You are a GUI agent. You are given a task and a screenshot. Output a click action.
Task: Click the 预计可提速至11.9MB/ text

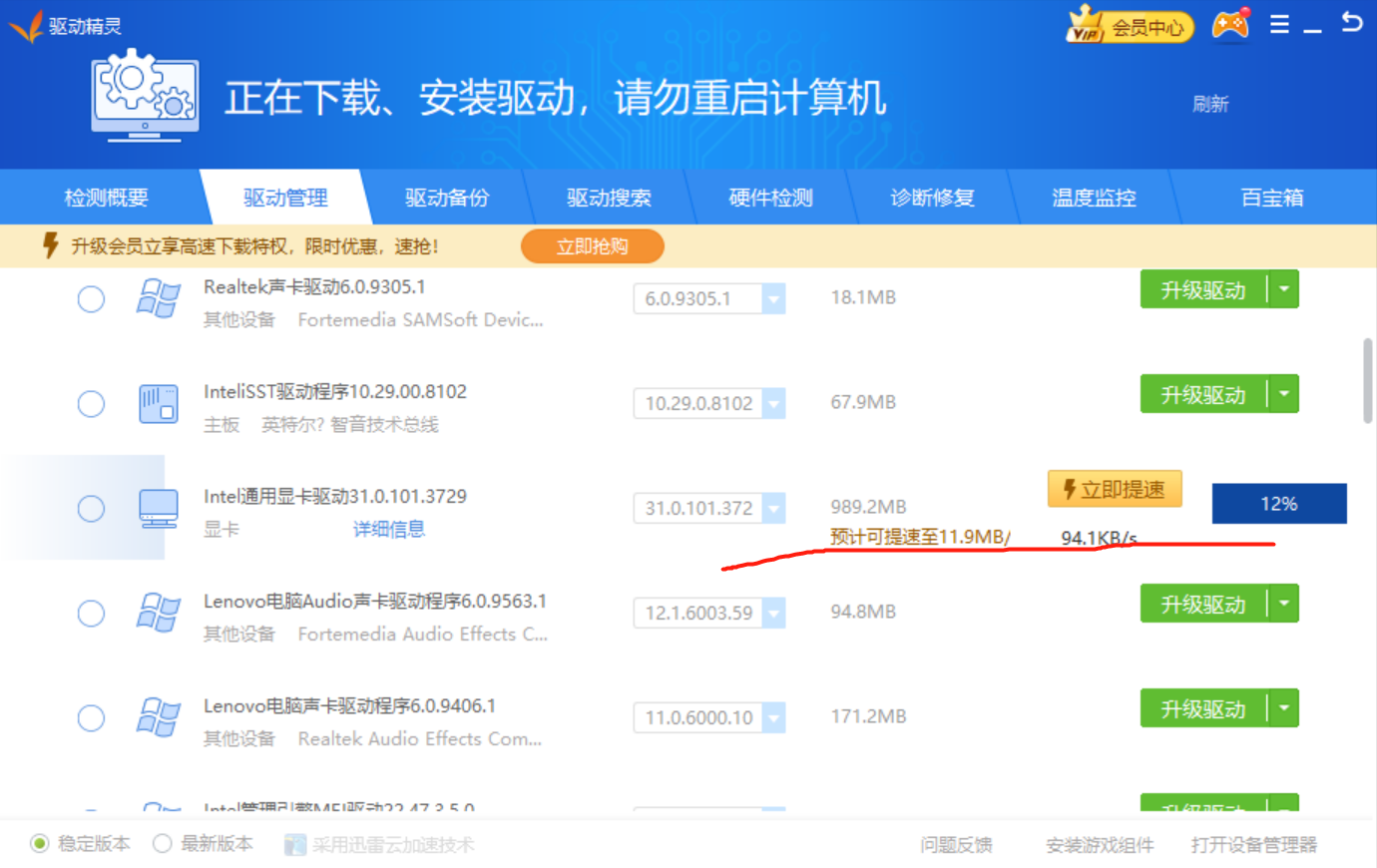tap(920, 537)
